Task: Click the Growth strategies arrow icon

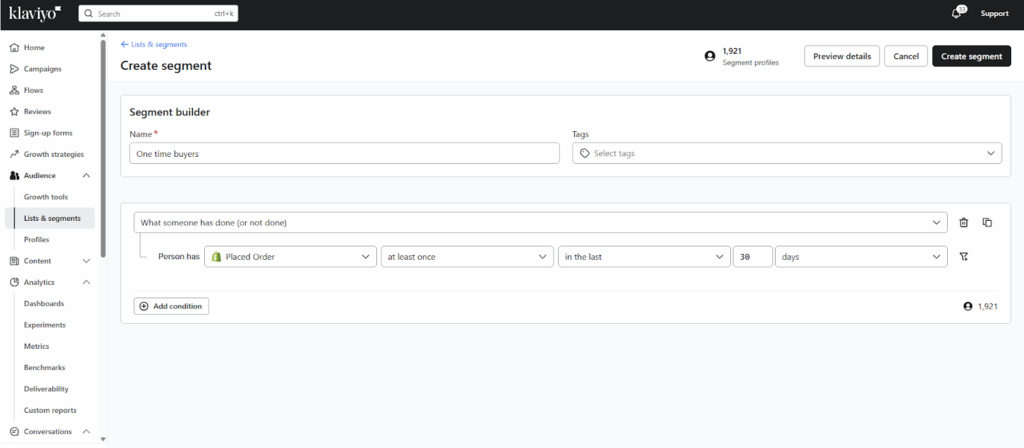Action: (x=14, y=154)
